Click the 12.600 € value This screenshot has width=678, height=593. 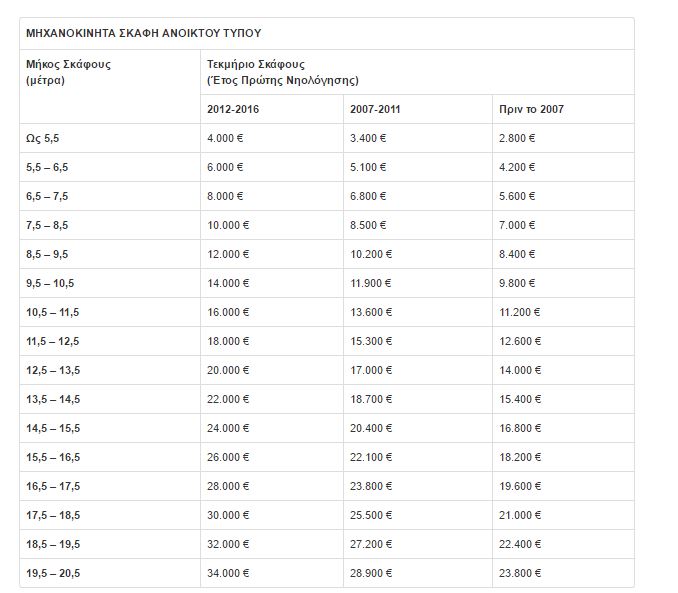point(520,341)
